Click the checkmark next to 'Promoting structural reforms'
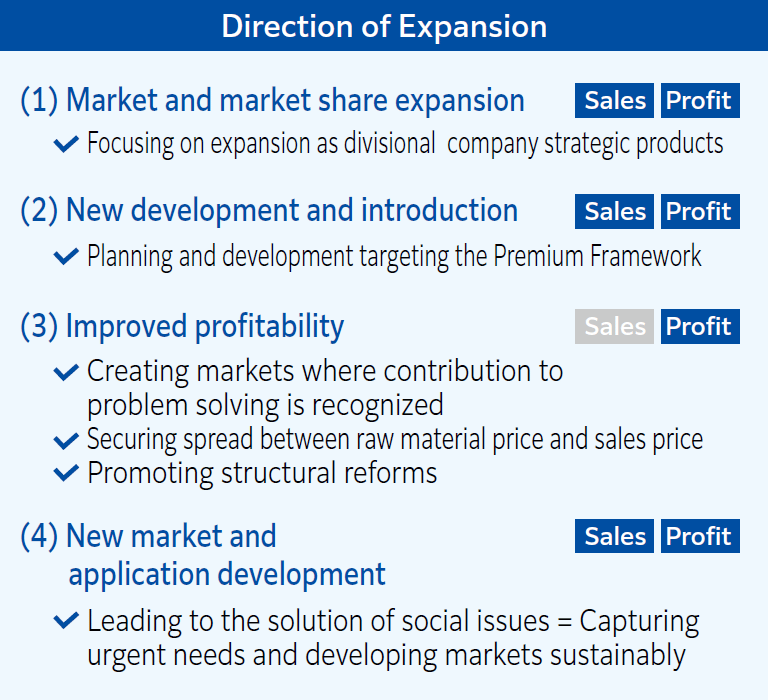768x700 pixels. 66,473
